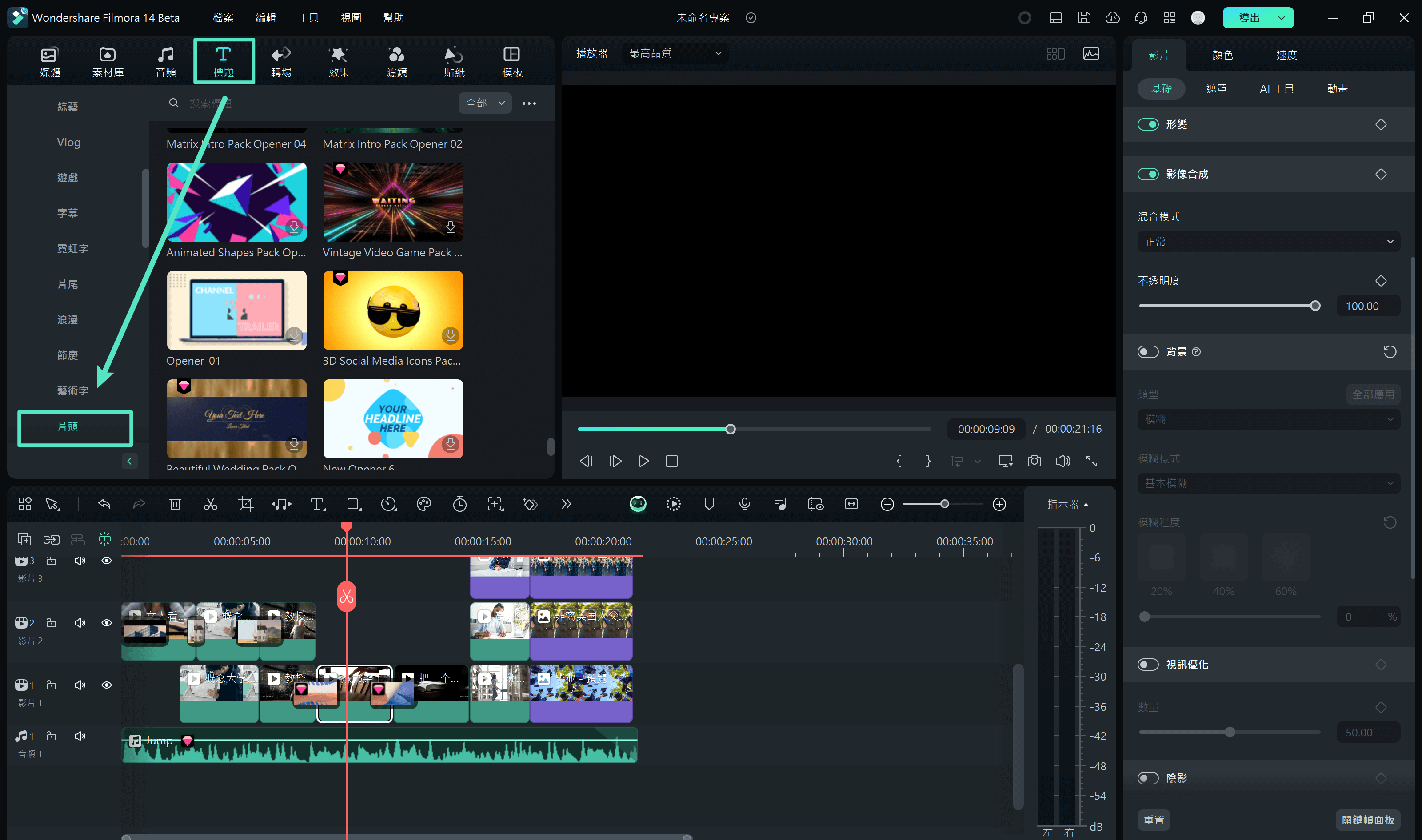The image size is (1422, 840).
Task: Open the 模板 templates panel
Action: 512,61
